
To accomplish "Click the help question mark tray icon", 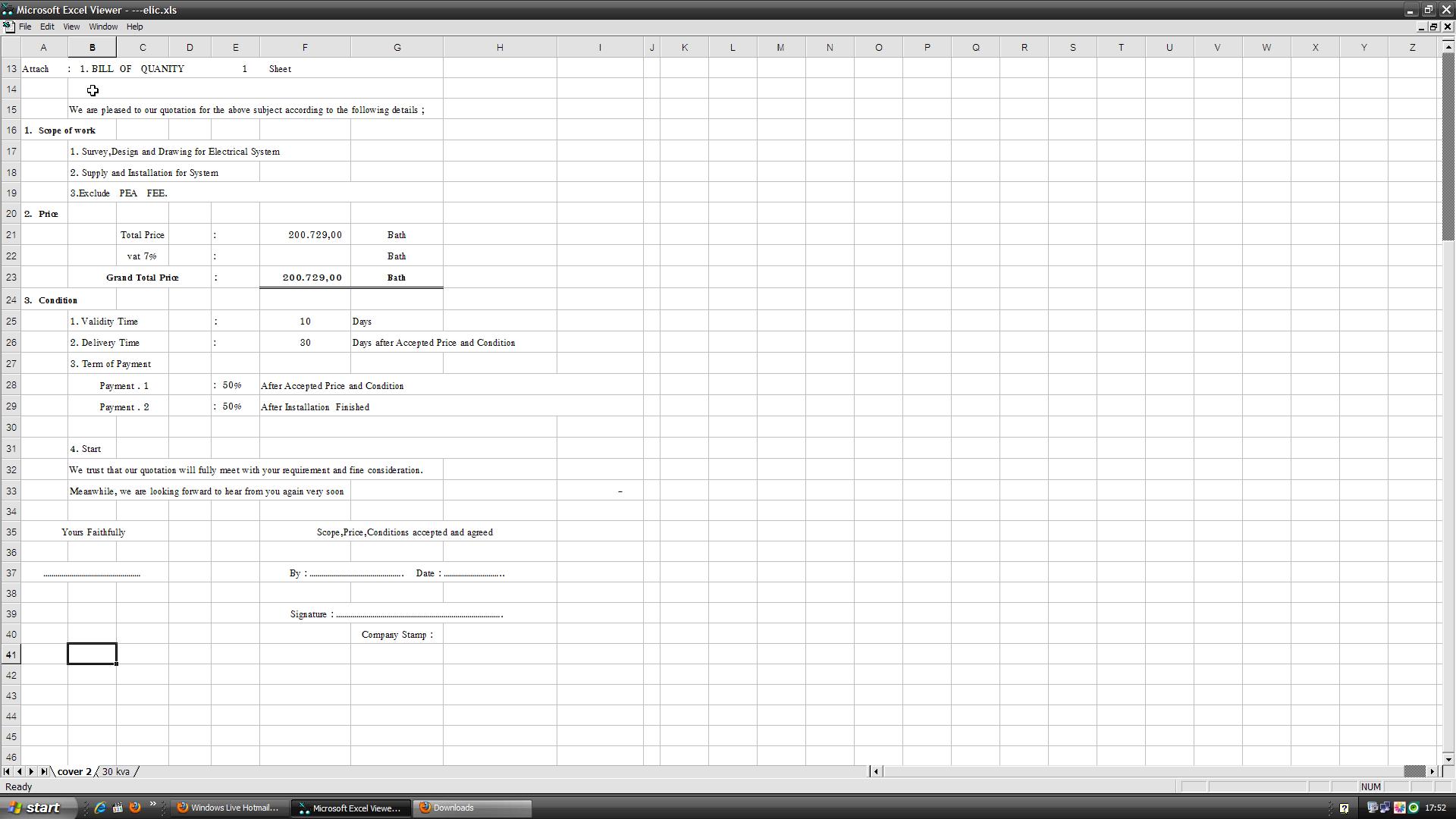I will (x=1344, y=808).
